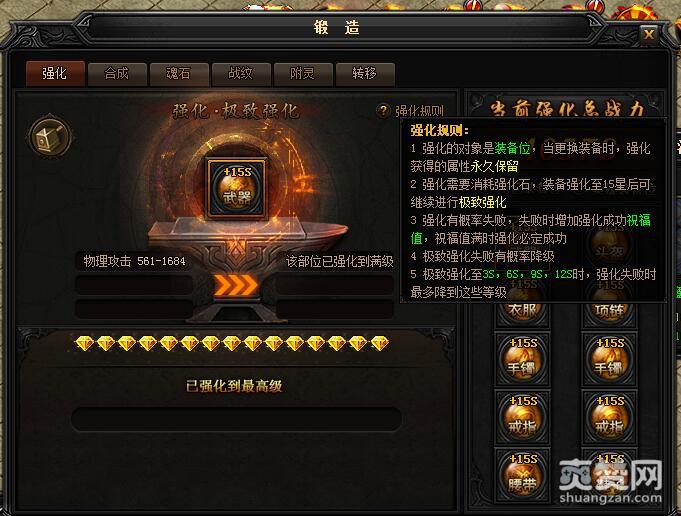Open the 转移 tab
Screen dimensions: 681x516
365,73
